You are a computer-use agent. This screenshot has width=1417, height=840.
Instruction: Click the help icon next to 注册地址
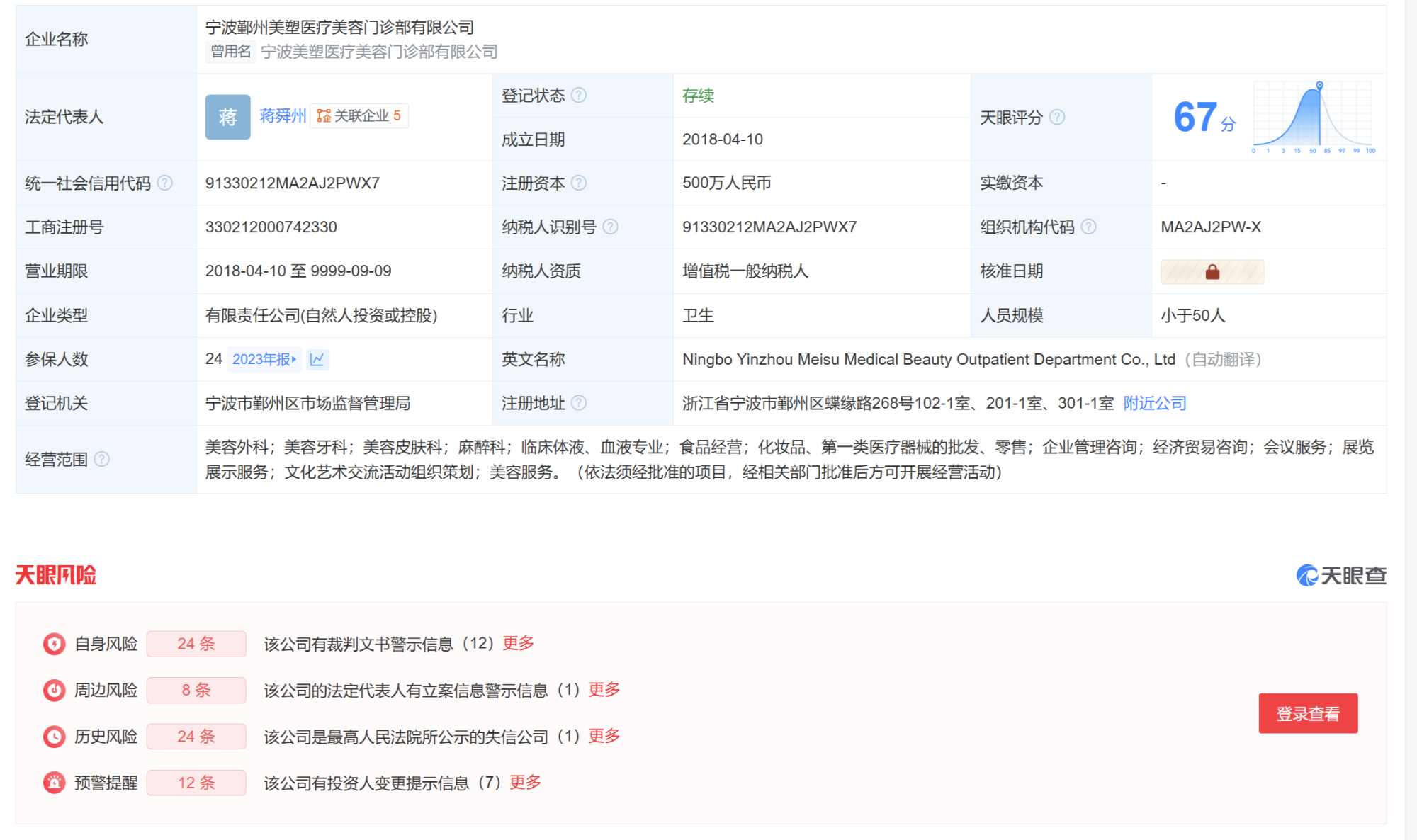579,403
